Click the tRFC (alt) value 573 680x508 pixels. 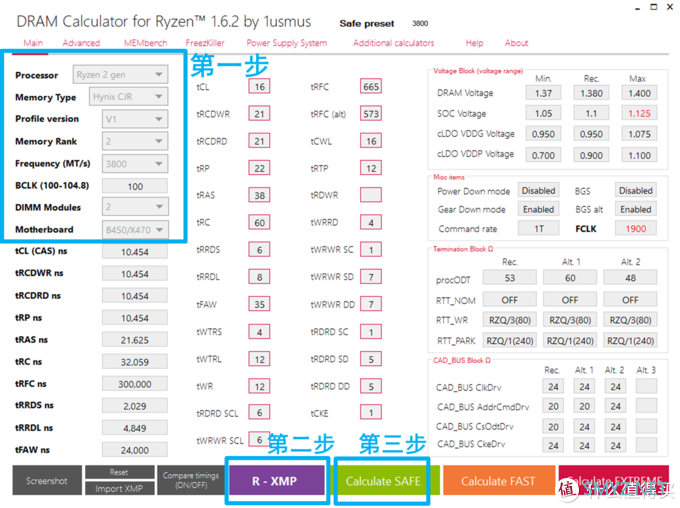[x=371, y=114]
